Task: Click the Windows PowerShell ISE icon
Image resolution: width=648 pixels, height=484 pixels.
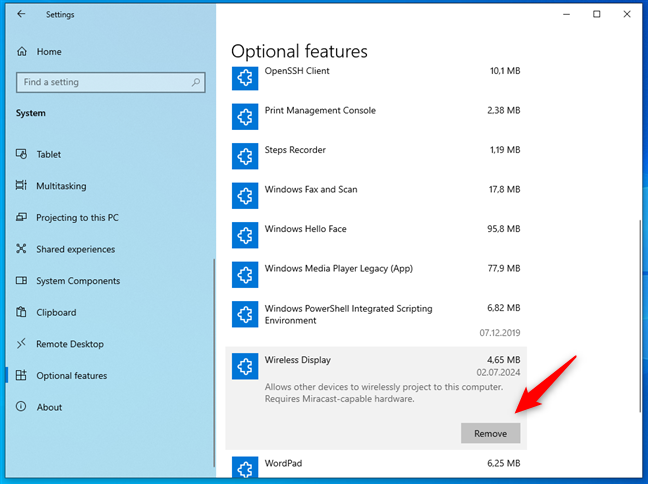Action: 245,315
